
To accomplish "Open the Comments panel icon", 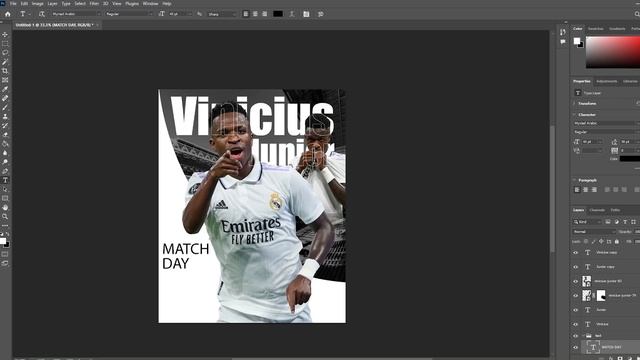I will [x=563, y=42].
